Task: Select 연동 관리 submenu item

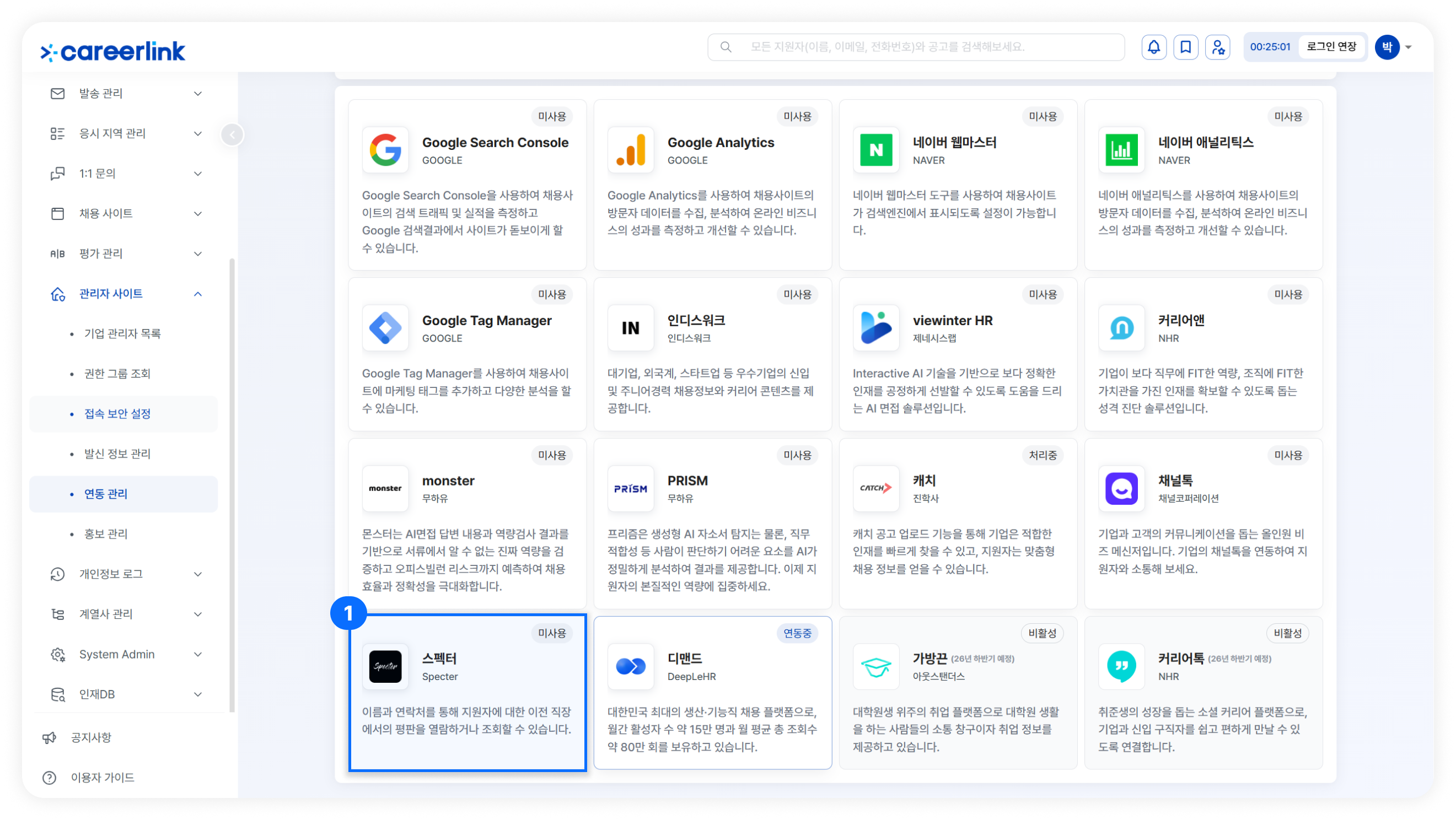Action: click(x=124, y=494)
